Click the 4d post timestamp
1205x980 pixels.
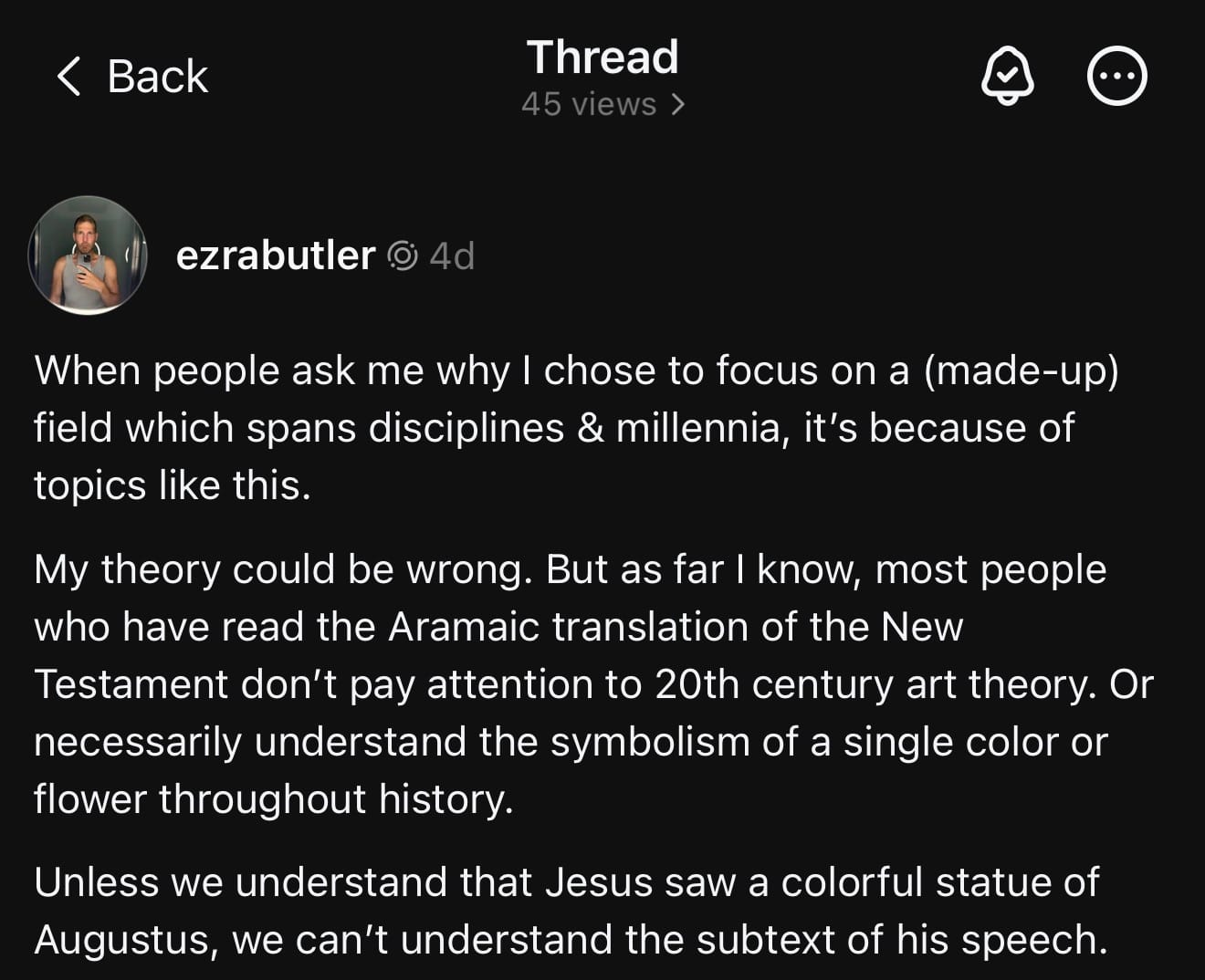point(452,256)
